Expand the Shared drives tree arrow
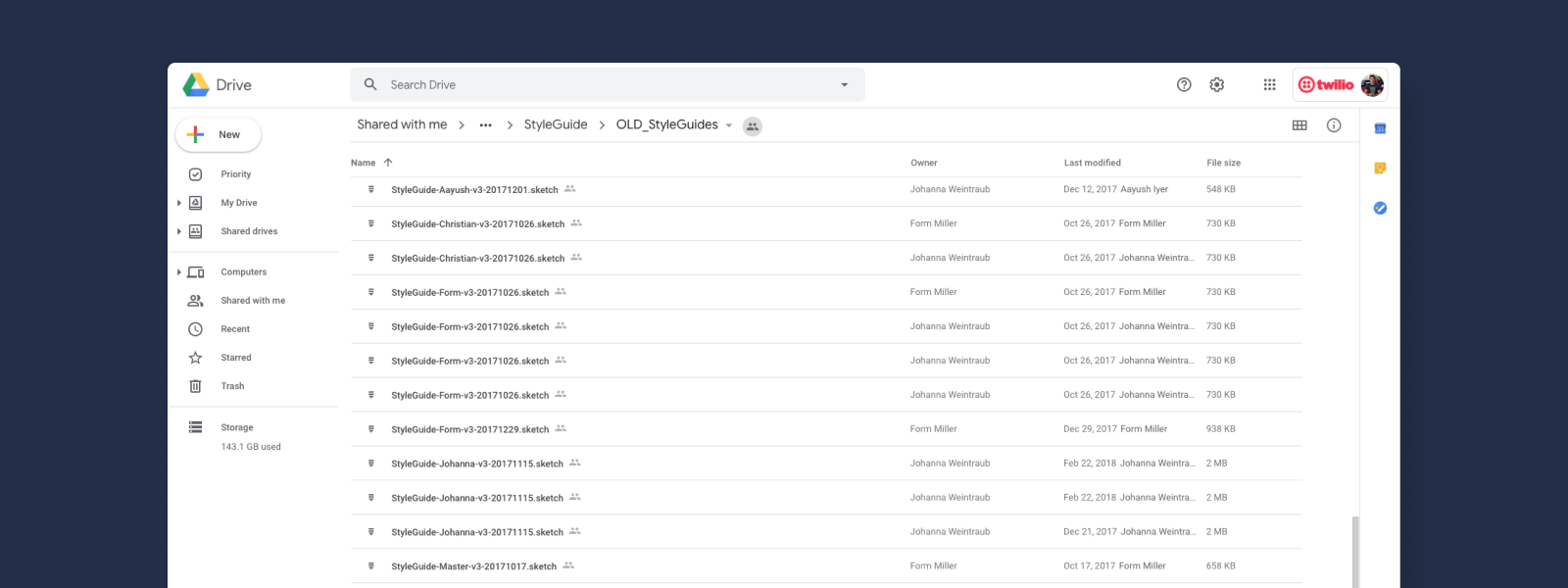The height and width of the screenshot is (588, 1568). pyautogui.click(x=178, y=231)
